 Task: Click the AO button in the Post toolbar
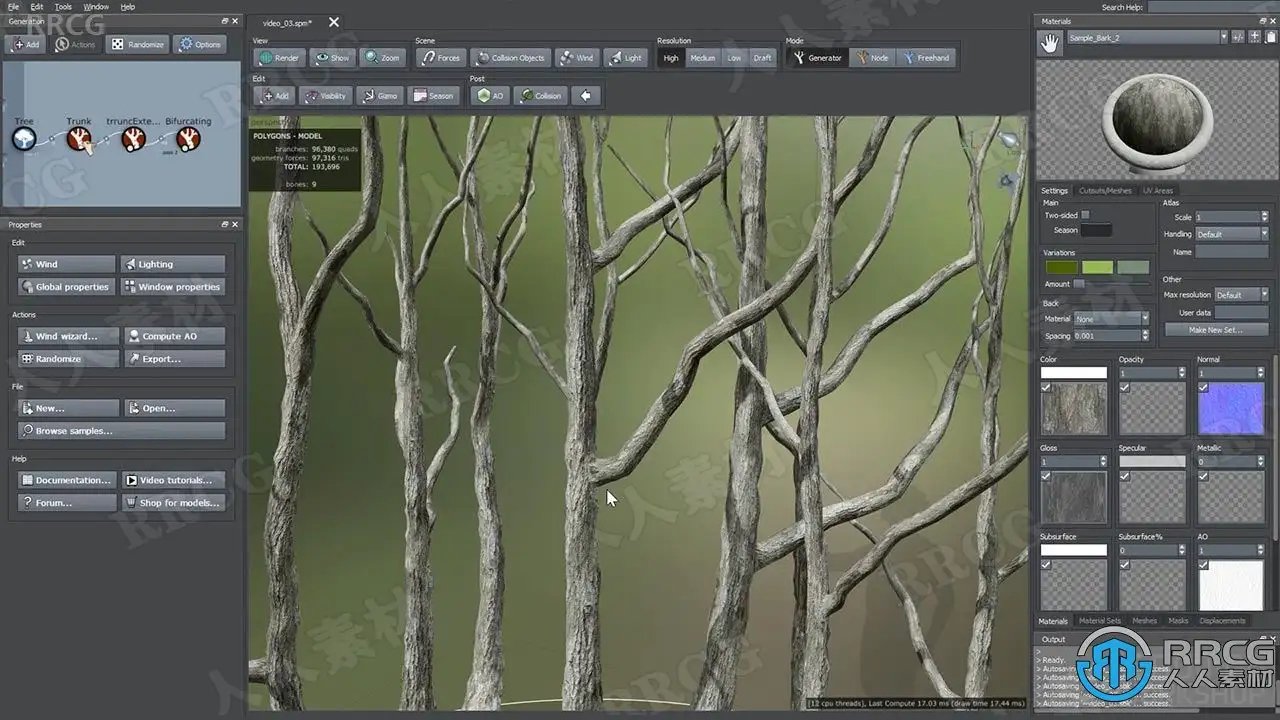[x=490, y=96]
